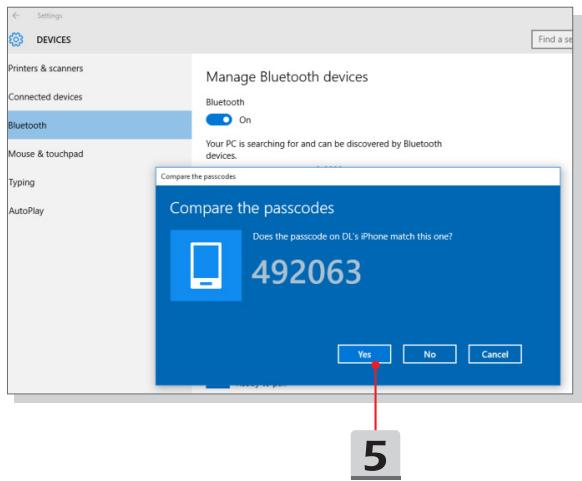Screen dimensions: 582x481
Task: Click the Manage Bluetooth devices heading
Action: (x=287, y=77)
